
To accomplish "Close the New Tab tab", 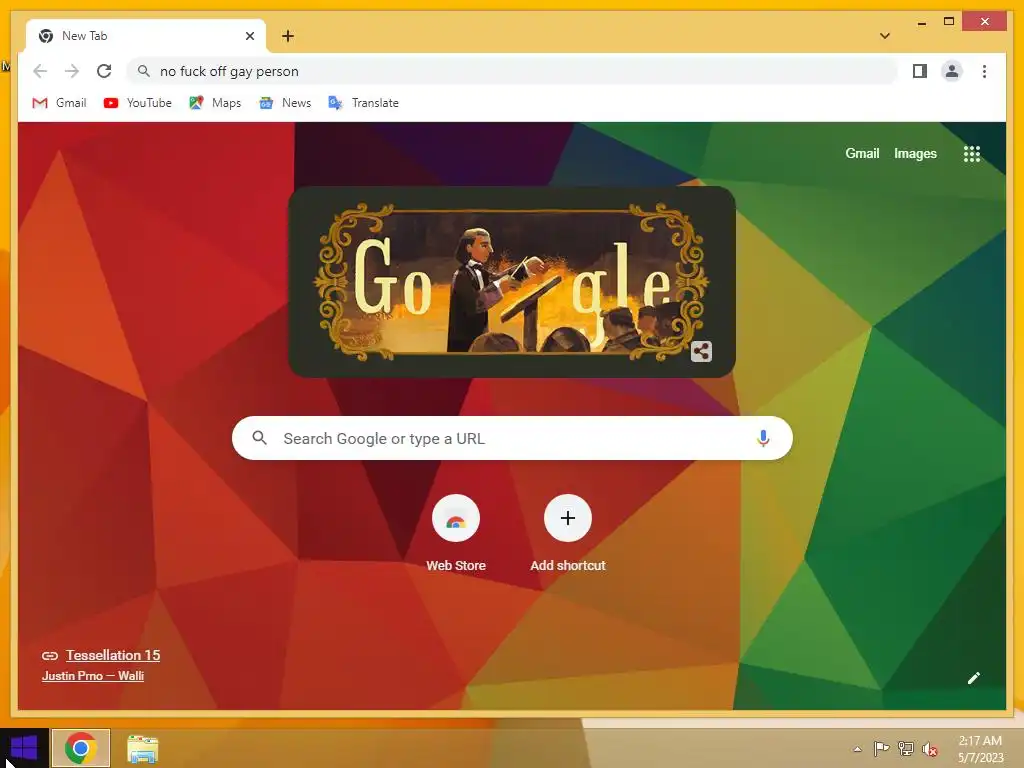I will tap(249, 36).
